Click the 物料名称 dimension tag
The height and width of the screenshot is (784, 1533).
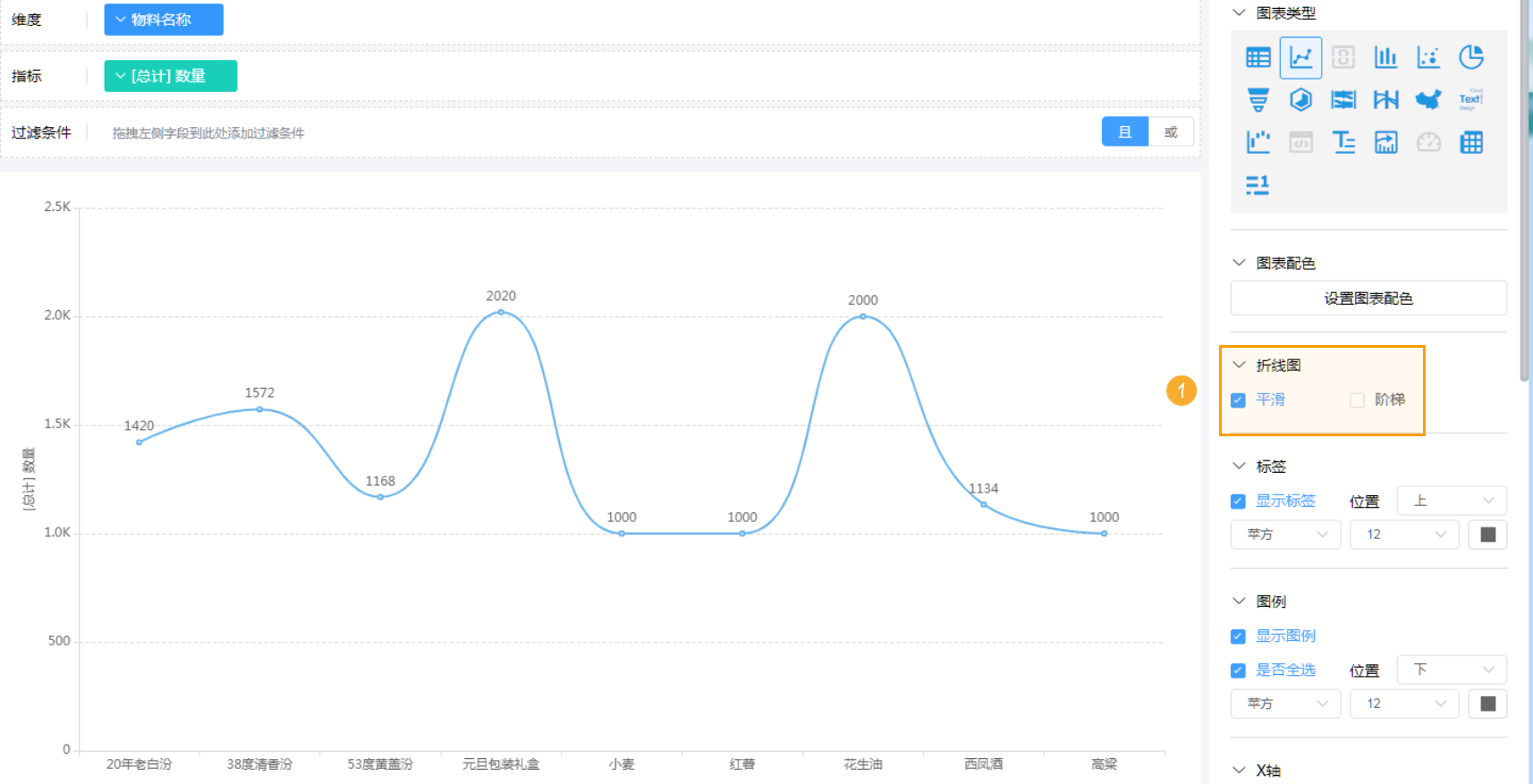(164, 20)
